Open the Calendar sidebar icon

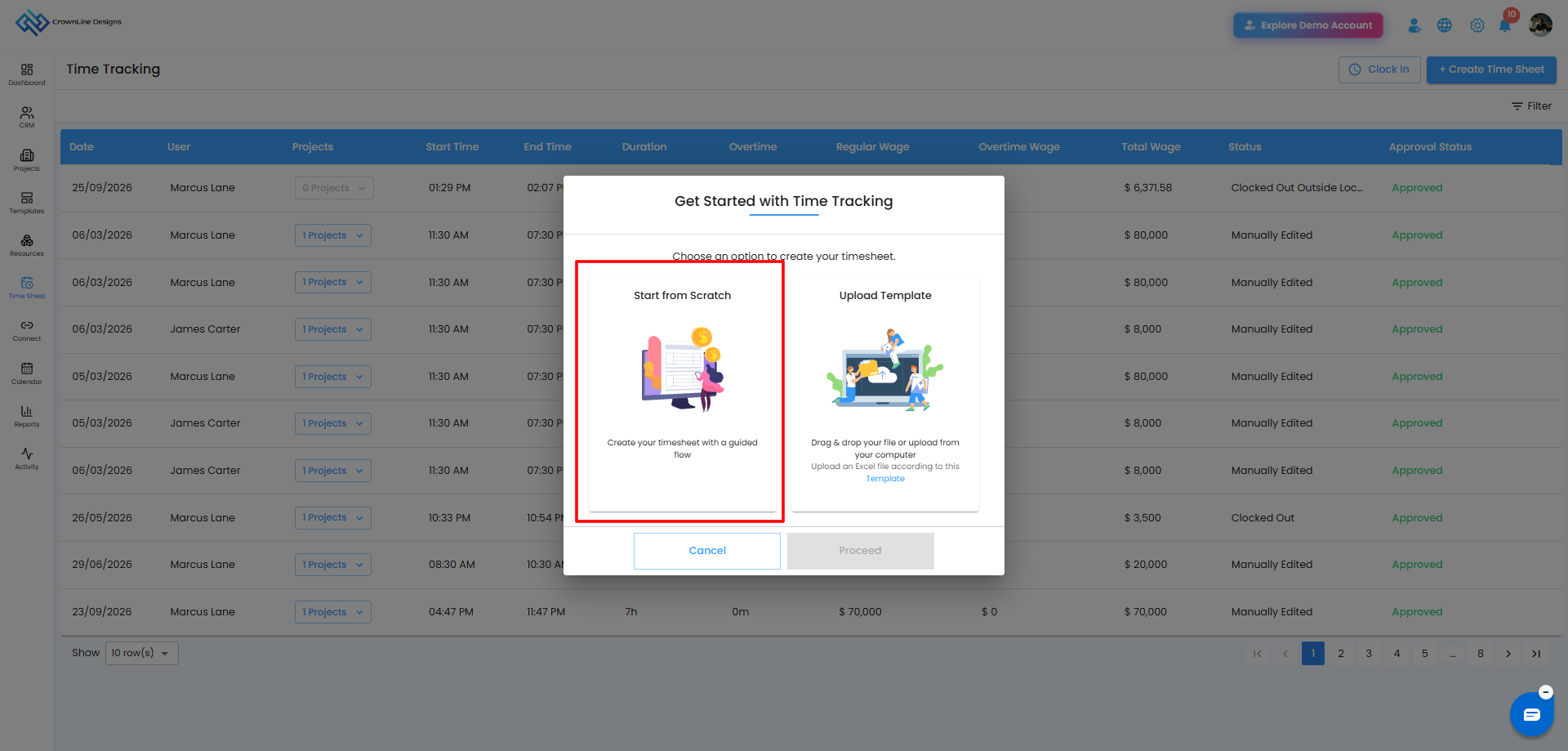coord(27,373)
